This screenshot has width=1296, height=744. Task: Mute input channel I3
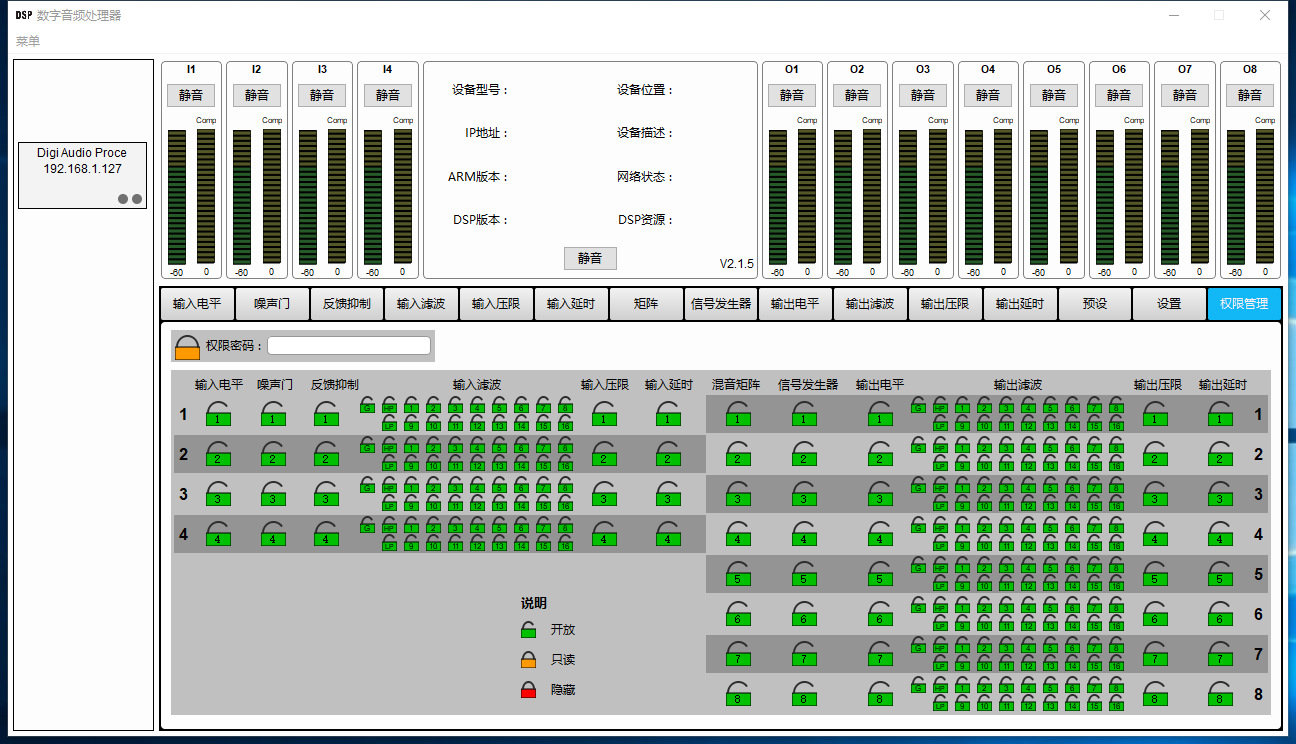tap(322, 95)
